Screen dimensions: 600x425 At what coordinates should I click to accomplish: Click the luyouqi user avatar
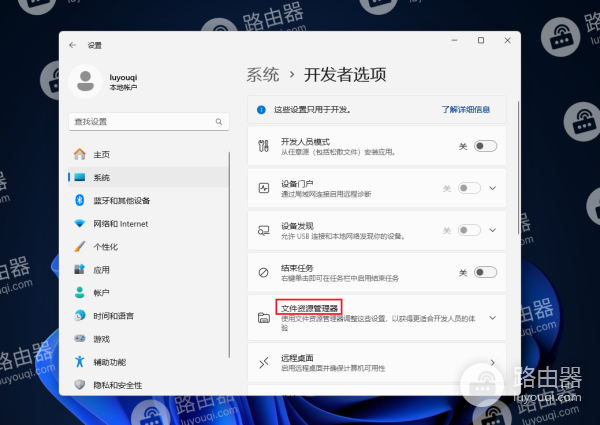pos(85,81)
